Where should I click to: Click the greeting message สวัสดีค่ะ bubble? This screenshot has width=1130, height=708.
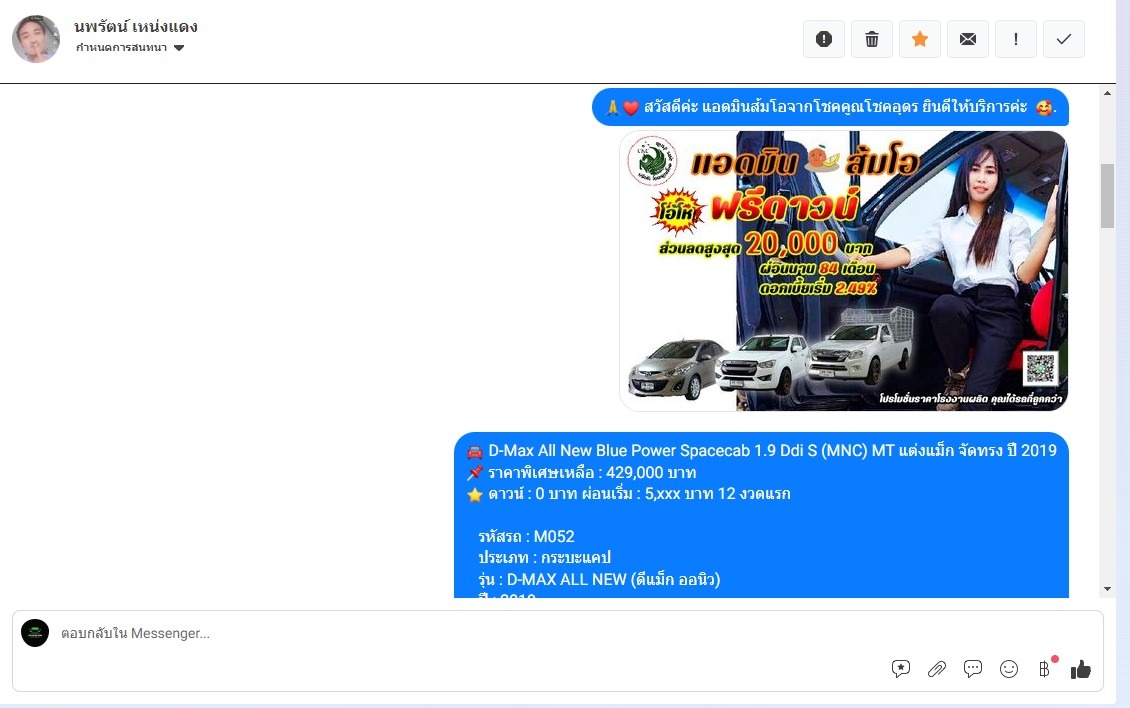click(x=830, y=107)
